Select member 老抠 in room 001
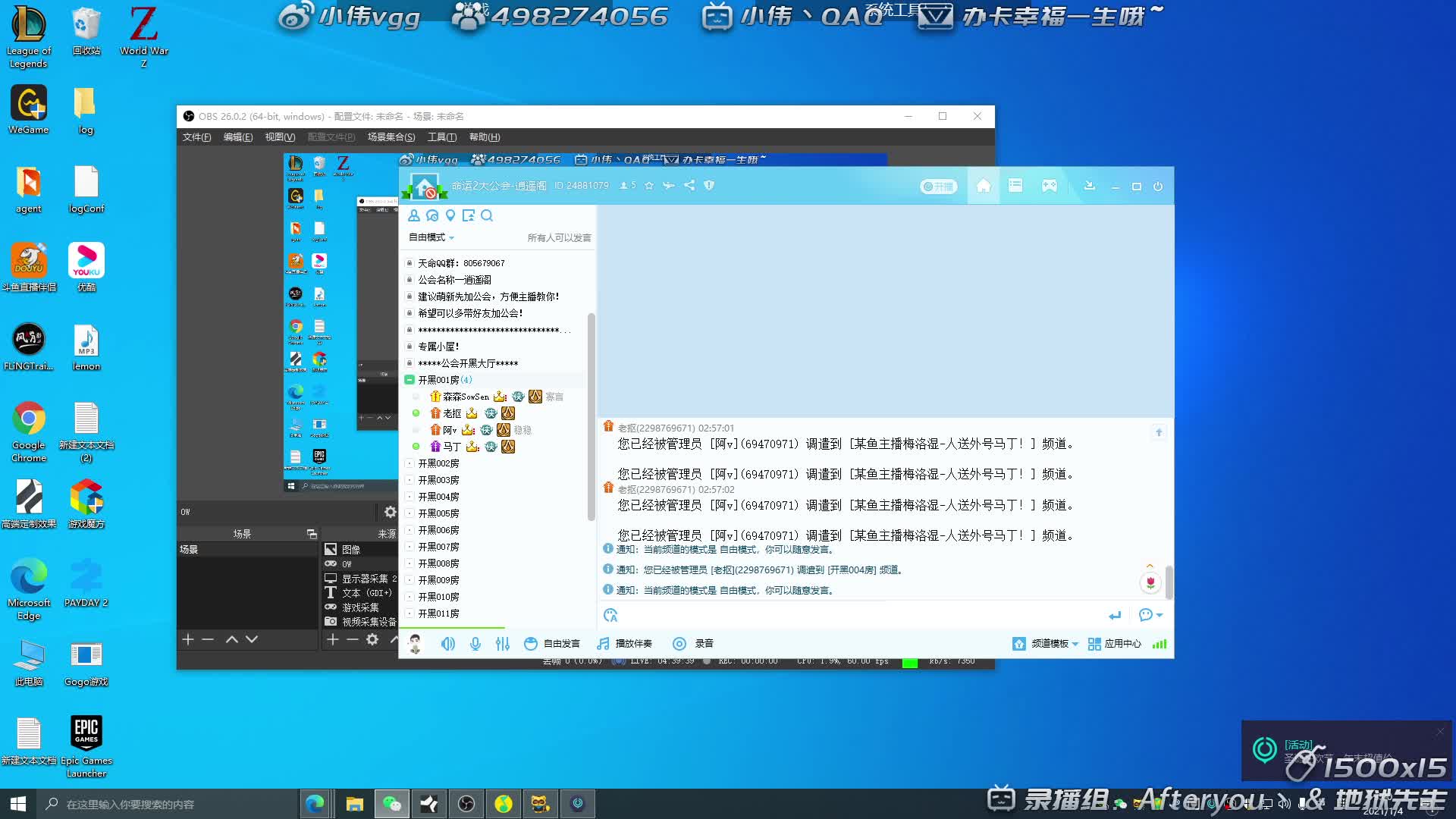Screen dimensions: 1456x819 click(452, 413)
